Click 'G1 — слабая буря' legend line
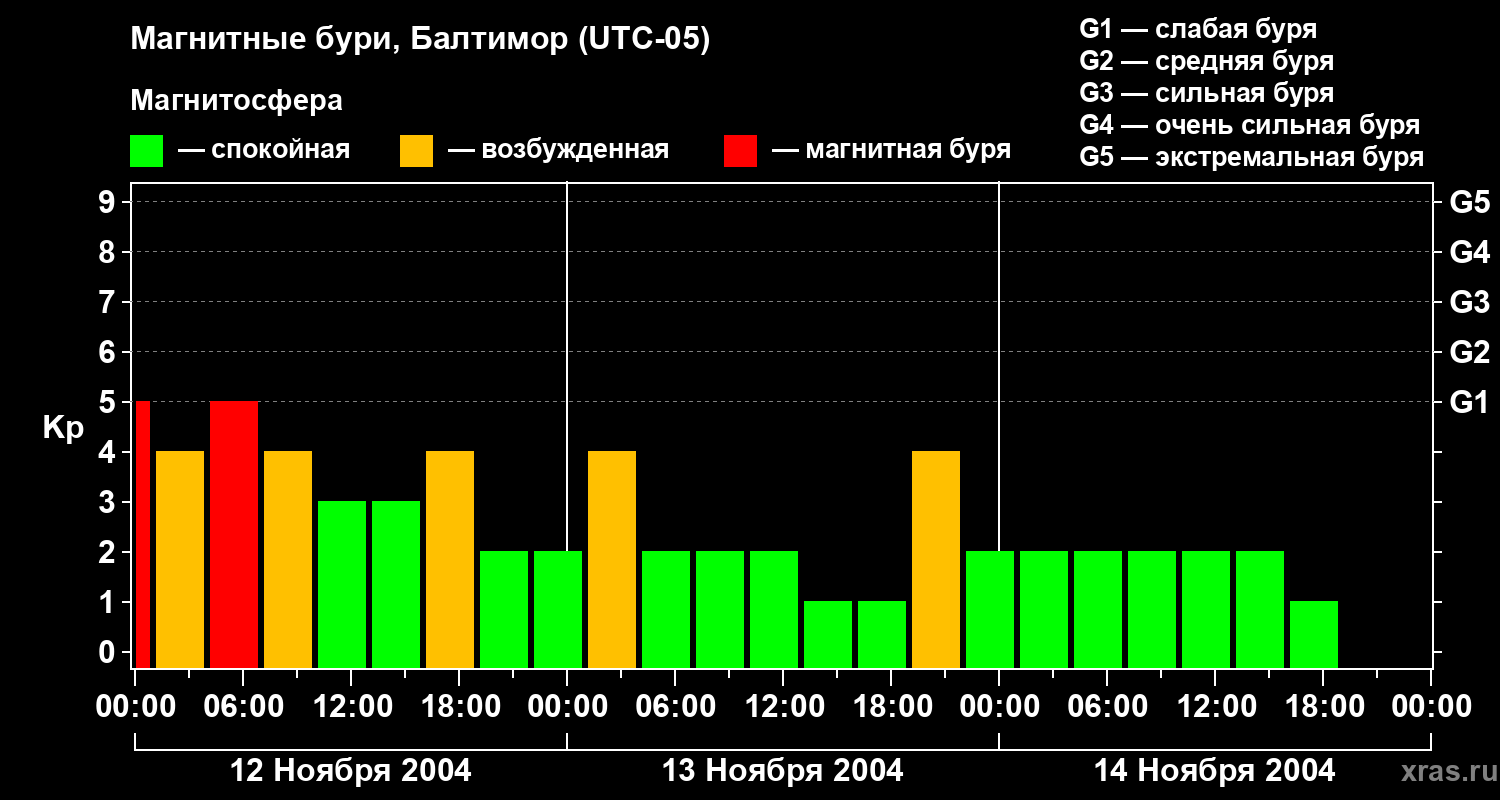 tap(1198, 29)
